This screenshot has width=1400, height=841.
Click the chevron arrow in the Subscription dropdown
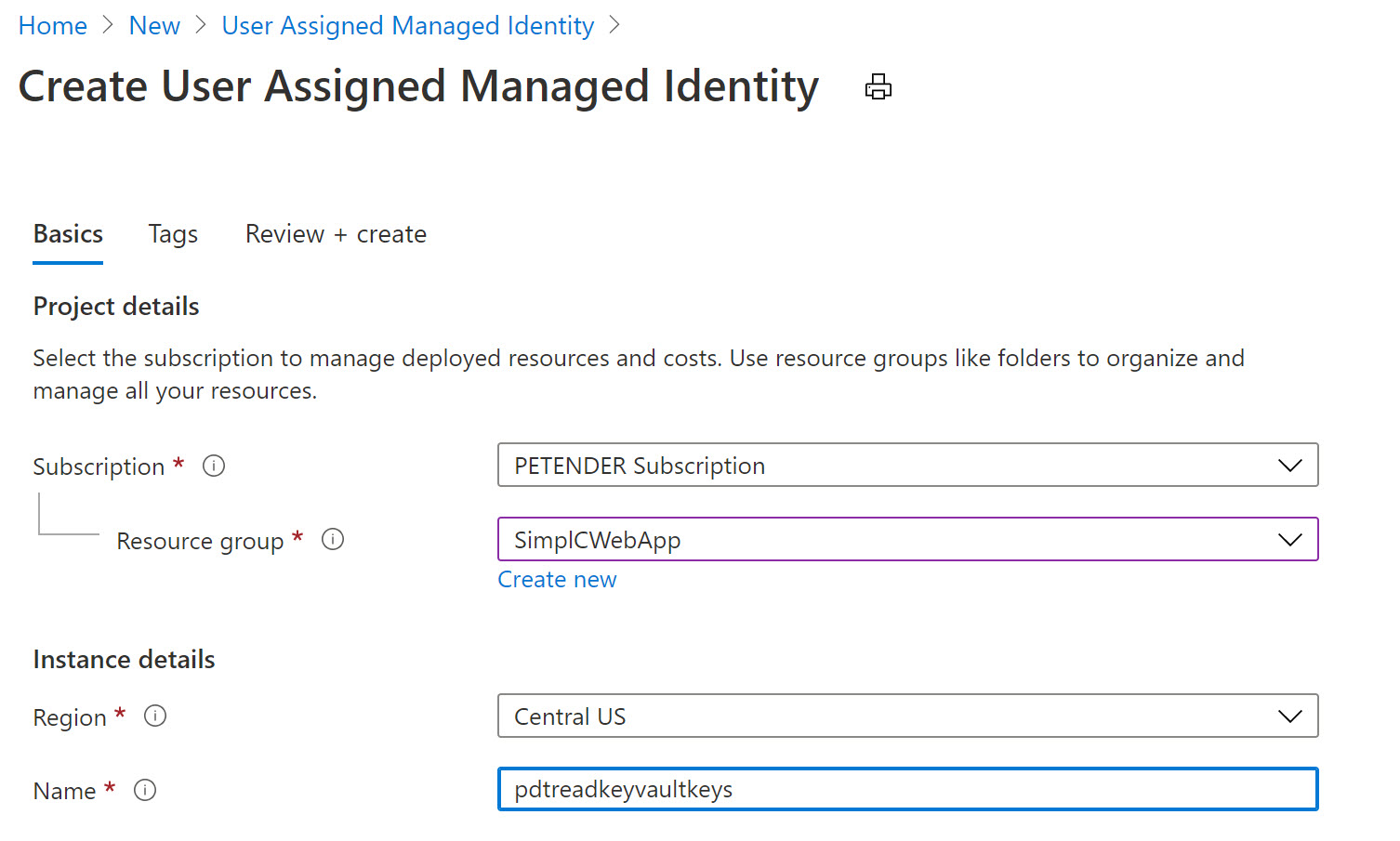(1289, 466)
